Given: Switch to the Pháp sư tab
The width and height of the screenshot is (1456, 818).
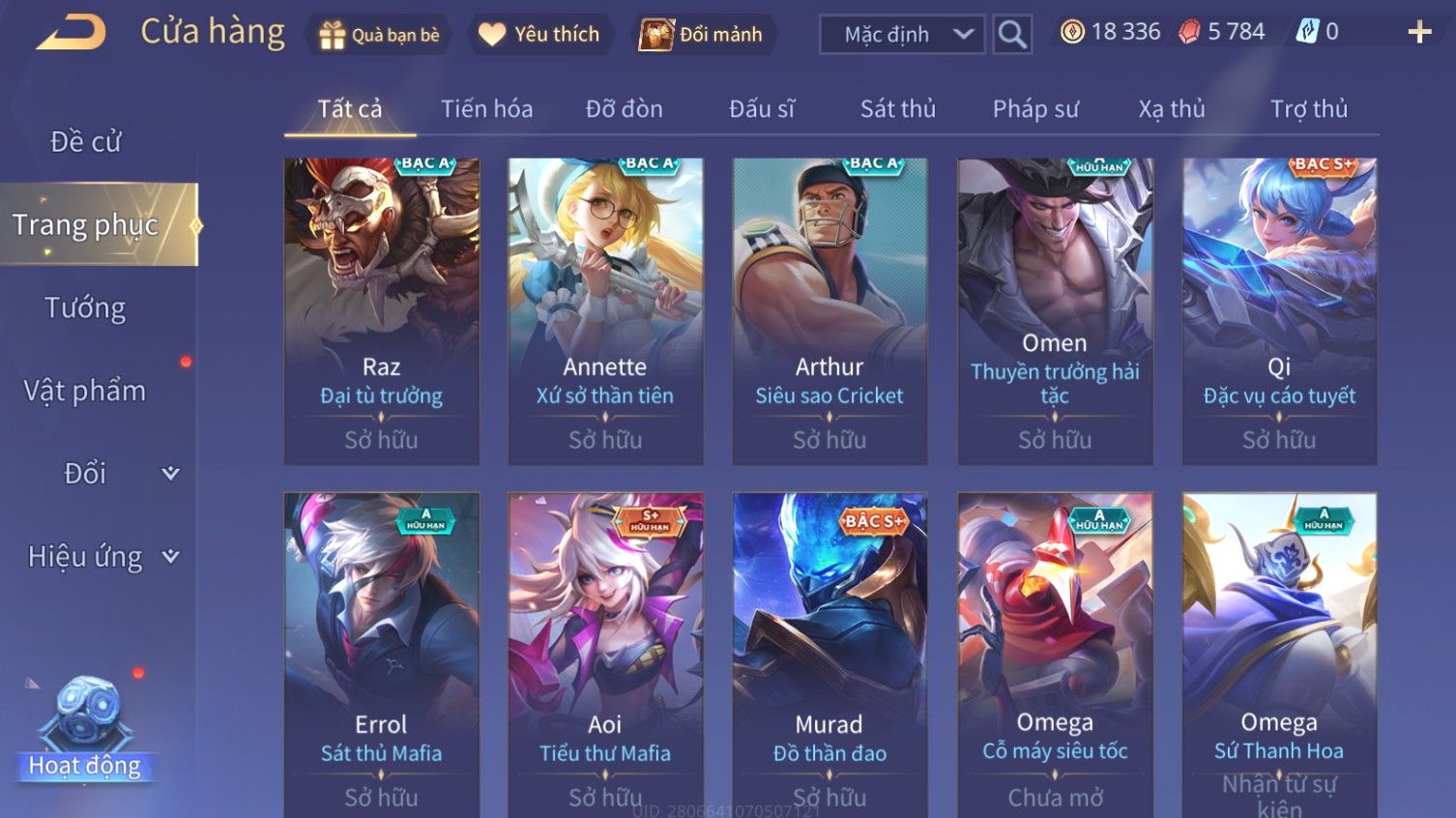Looking at the screenshot, I should (1035, 108).
